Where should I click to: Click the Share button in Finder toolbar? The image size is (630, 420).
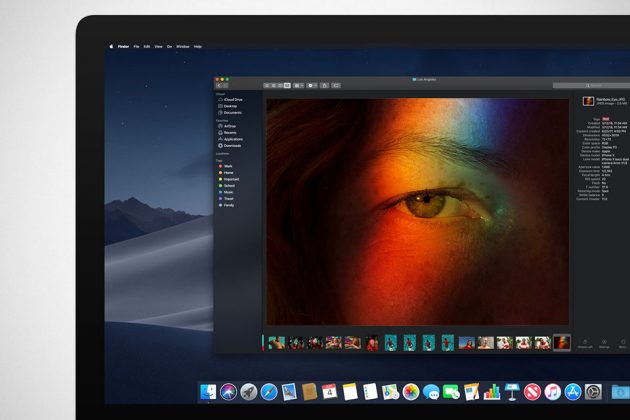[x=323, y=86]
